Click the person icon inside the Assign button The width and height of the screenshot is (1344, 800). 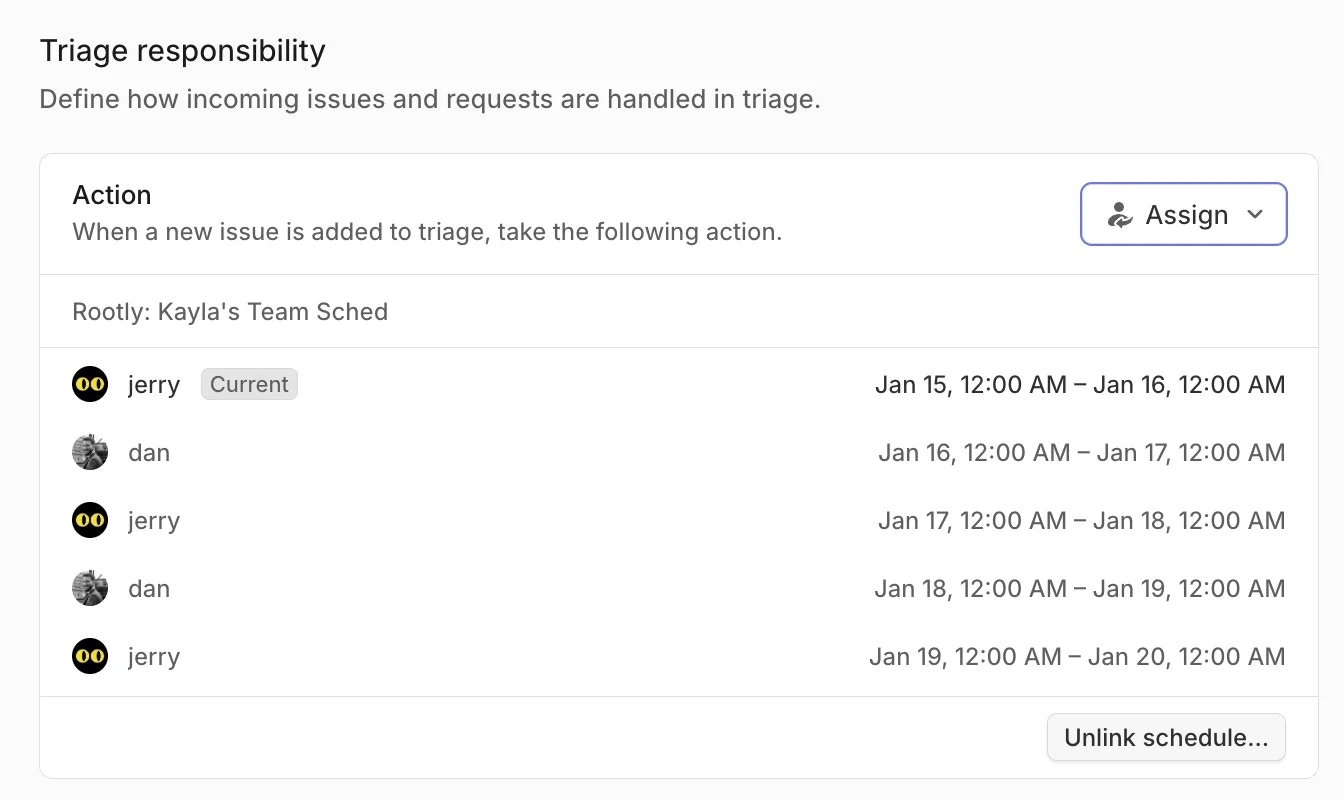click(x=1120, y=215)
